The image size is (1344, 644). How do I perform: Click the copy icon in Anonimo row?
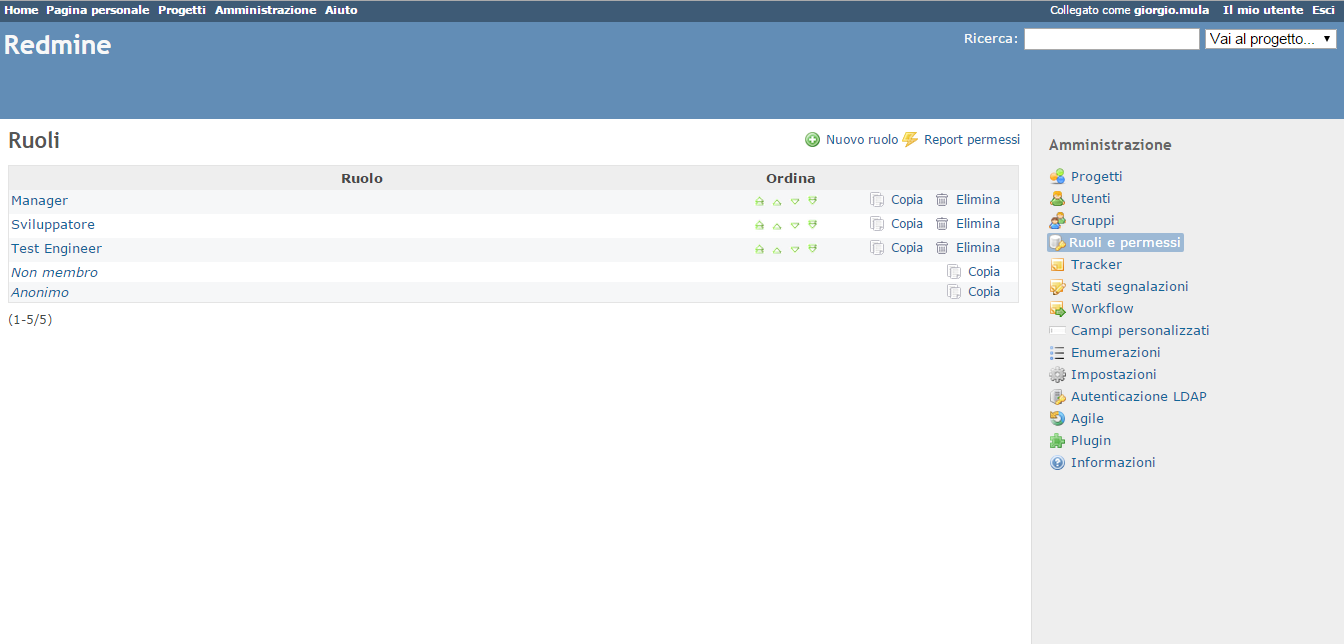pos(954,292)
